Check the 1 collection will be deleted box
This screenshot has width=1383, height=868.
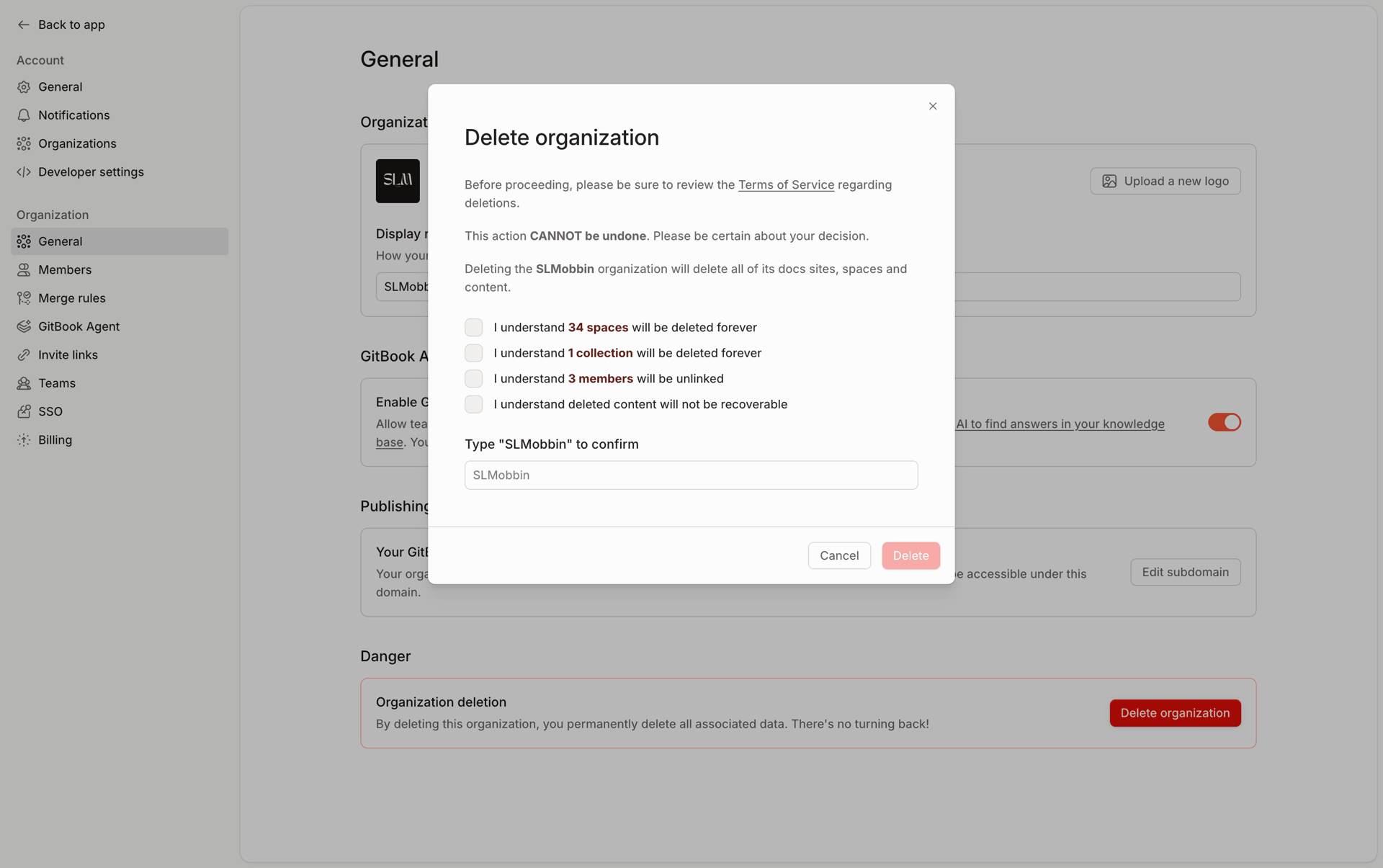coord(474,353)
